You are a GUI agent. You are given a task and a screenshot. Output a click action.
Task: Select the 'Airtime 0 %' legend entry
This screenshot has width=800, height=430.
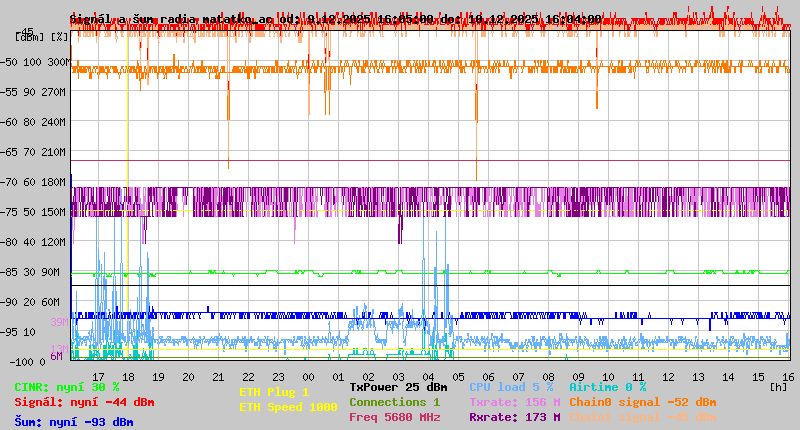coord(608,387)
